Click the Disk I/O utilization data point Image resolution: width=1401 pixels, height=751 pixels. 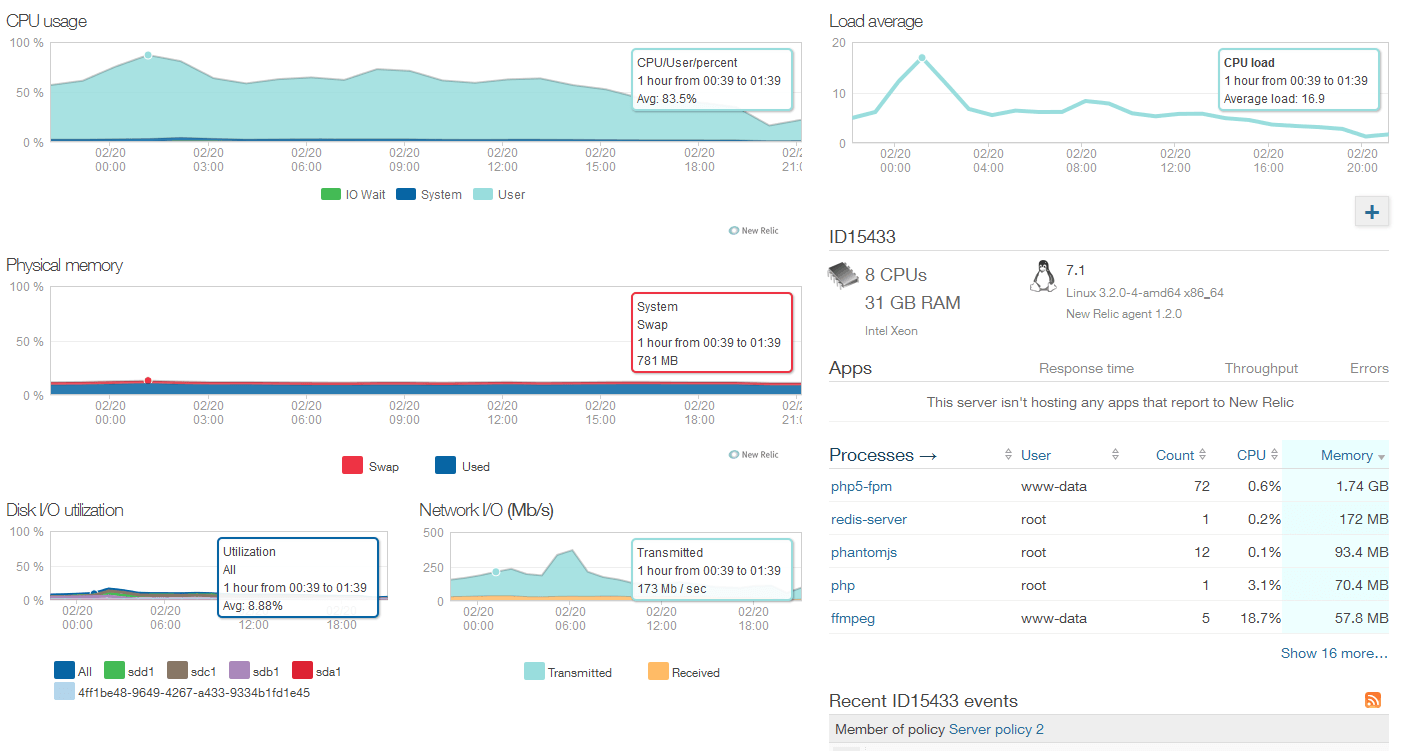(94, 593)
